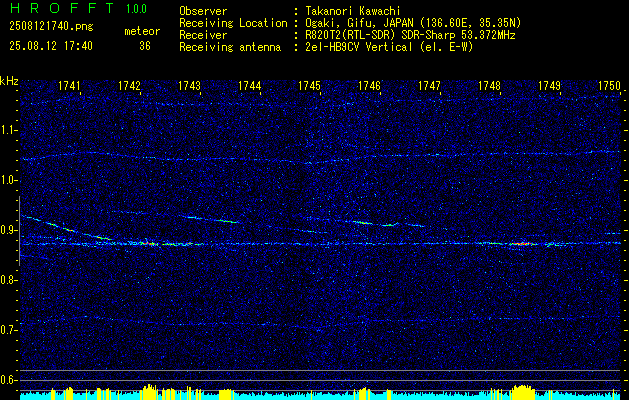Click time marker 1747

click(x=429, y=85)
